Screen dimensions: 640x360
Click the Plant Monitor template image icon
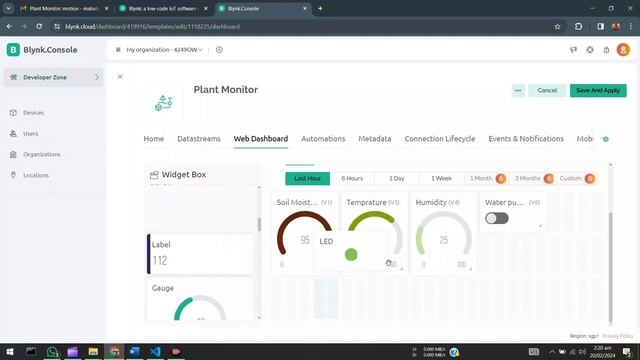click(x=163, y=102)
